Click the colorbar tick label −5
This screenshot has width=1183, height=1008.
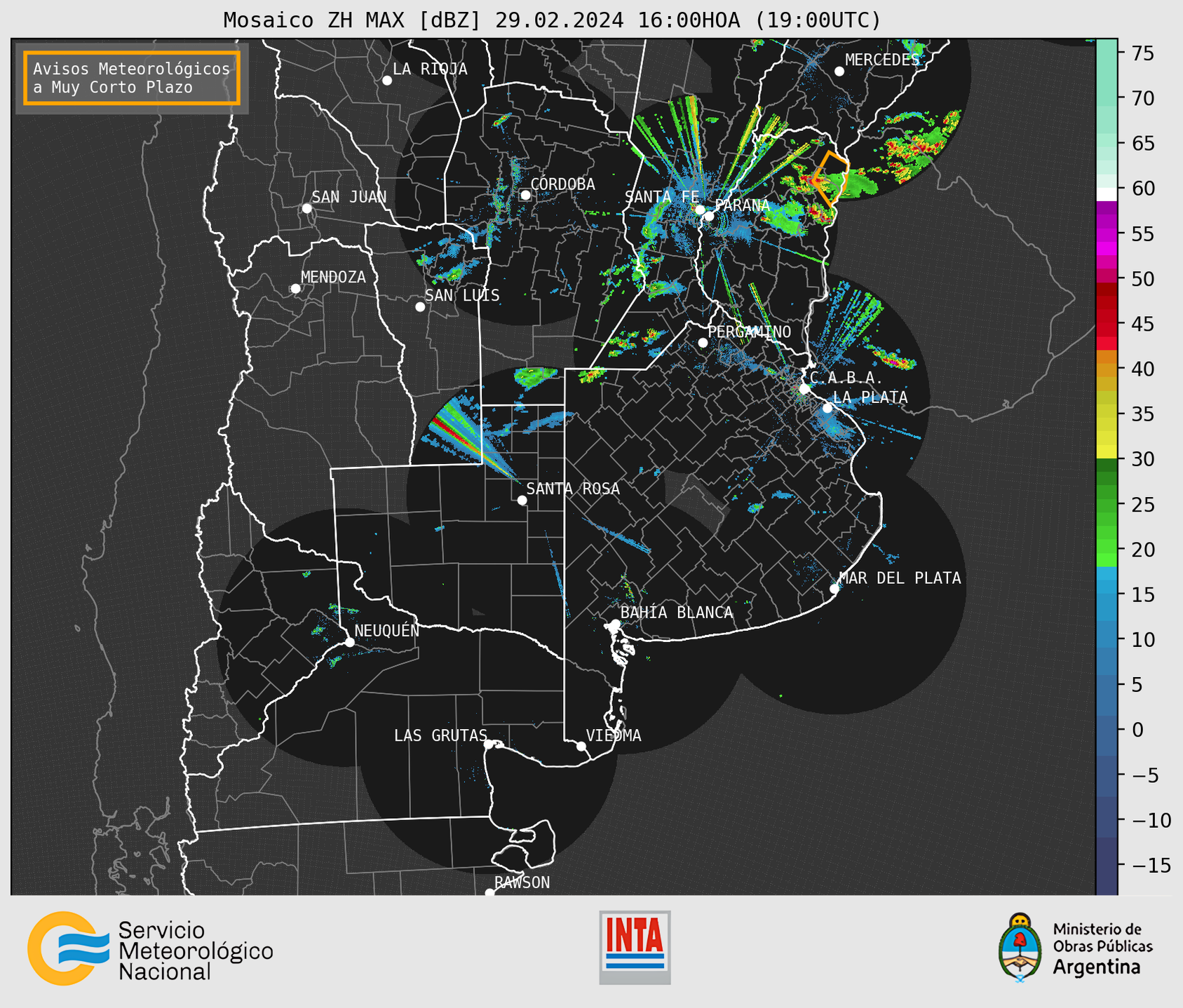point(1144,775)
